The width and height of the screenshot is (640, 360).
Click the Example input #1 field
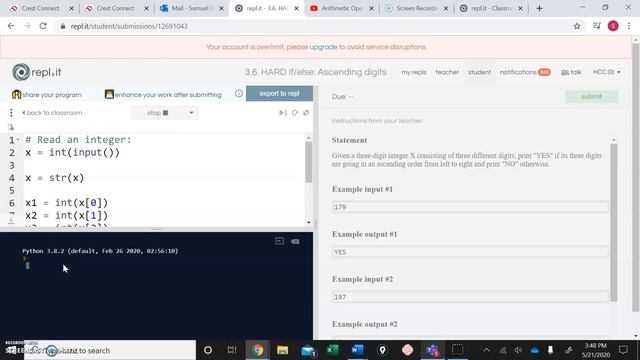coord(470,207)
